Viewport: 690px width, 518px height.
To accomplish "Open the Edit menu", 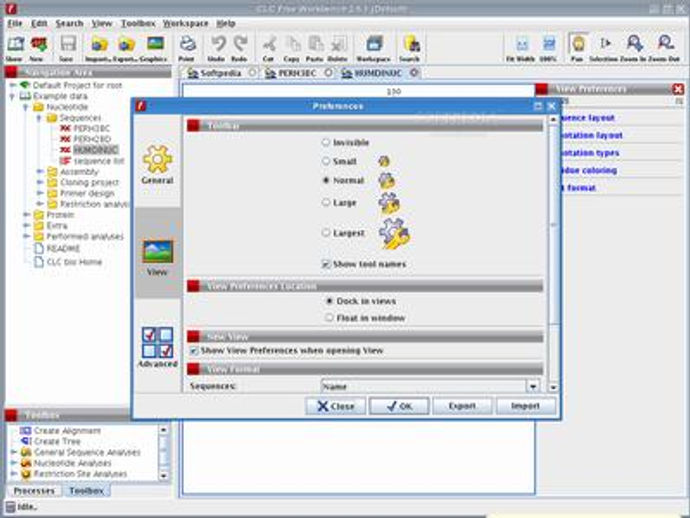I will pos(39,23).
